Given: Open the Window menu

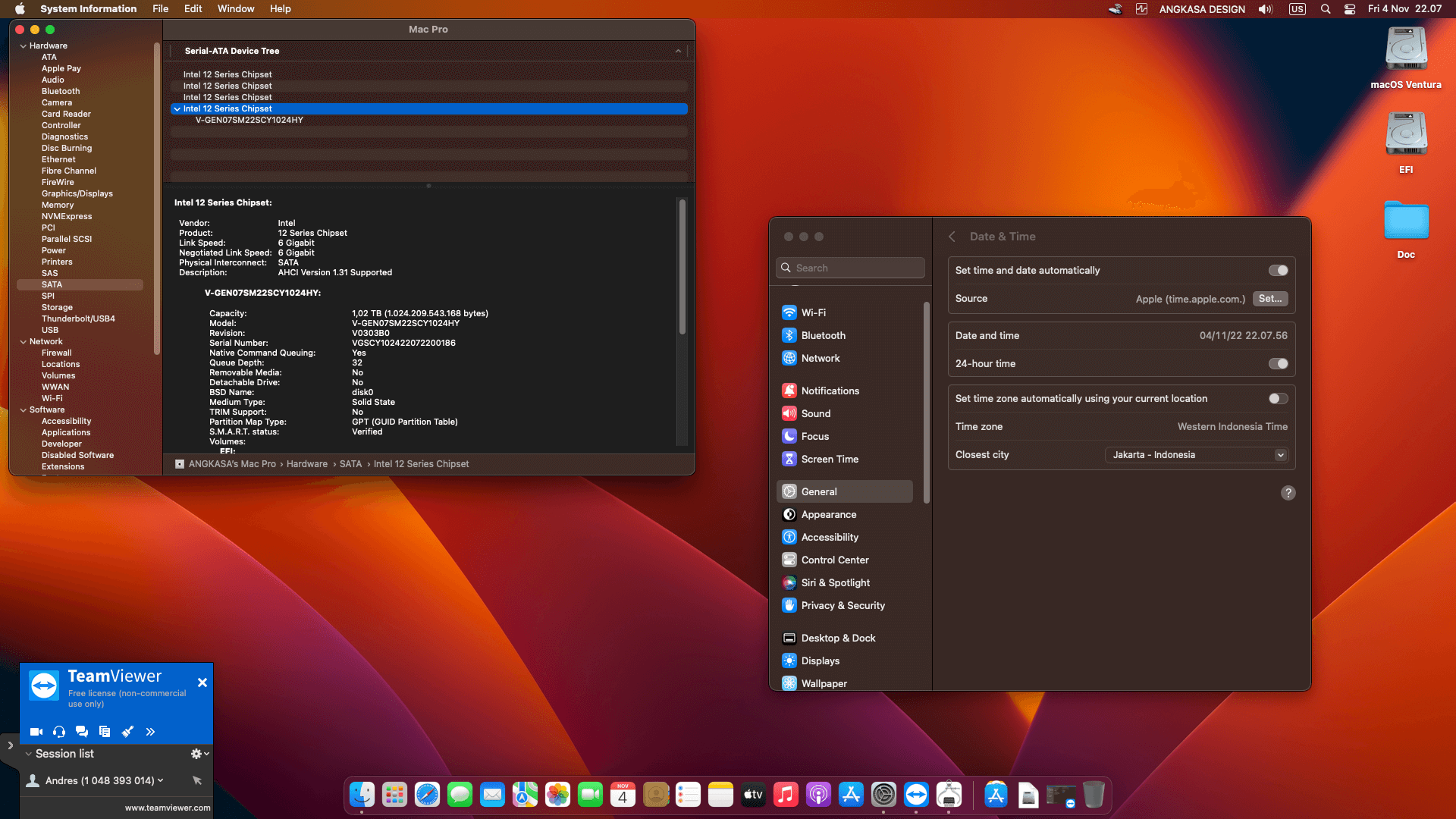Looking at the screenshot, I should tap(236, 9).
